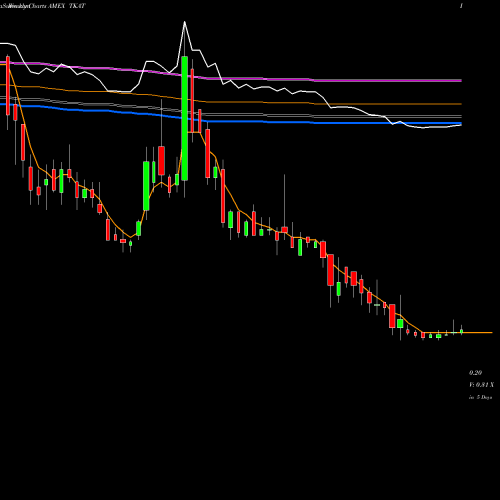This screenshot has width=500, height=500.
Task: Click the 'AMEX TKAT' ticker text
Action: (x=67, y=6)
